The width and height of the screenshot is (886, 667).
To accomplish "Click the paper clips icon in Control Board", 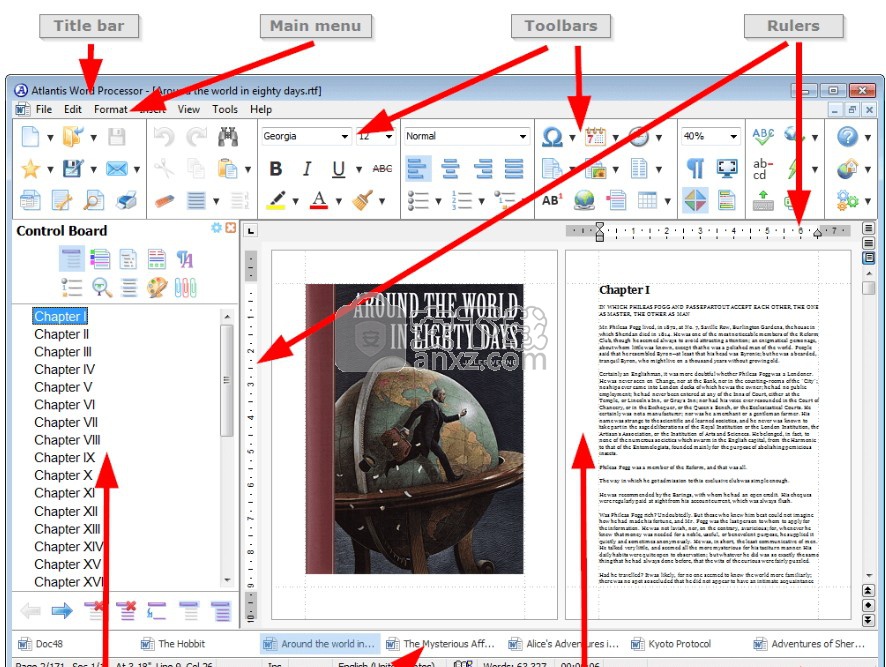I will [185, 288].
